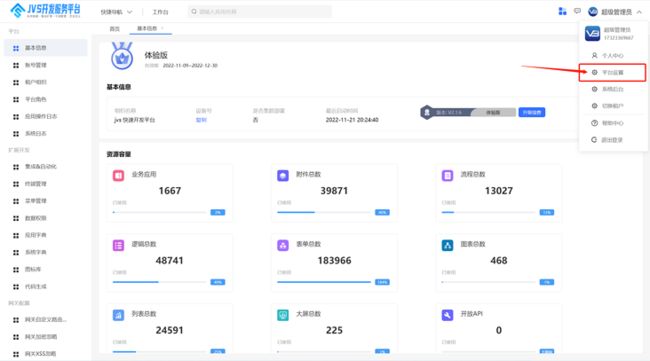Click the VB avatar in the user dropdown

592,34
